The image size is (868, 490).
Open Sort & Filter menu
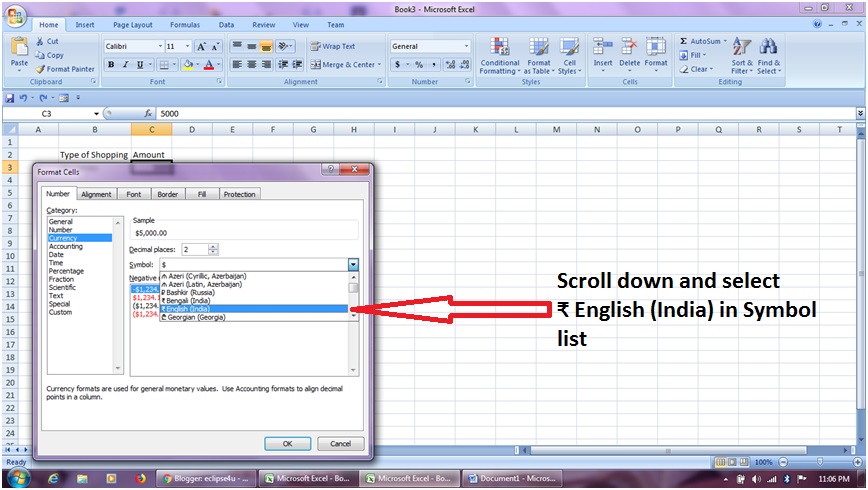(x=742, y=55)
